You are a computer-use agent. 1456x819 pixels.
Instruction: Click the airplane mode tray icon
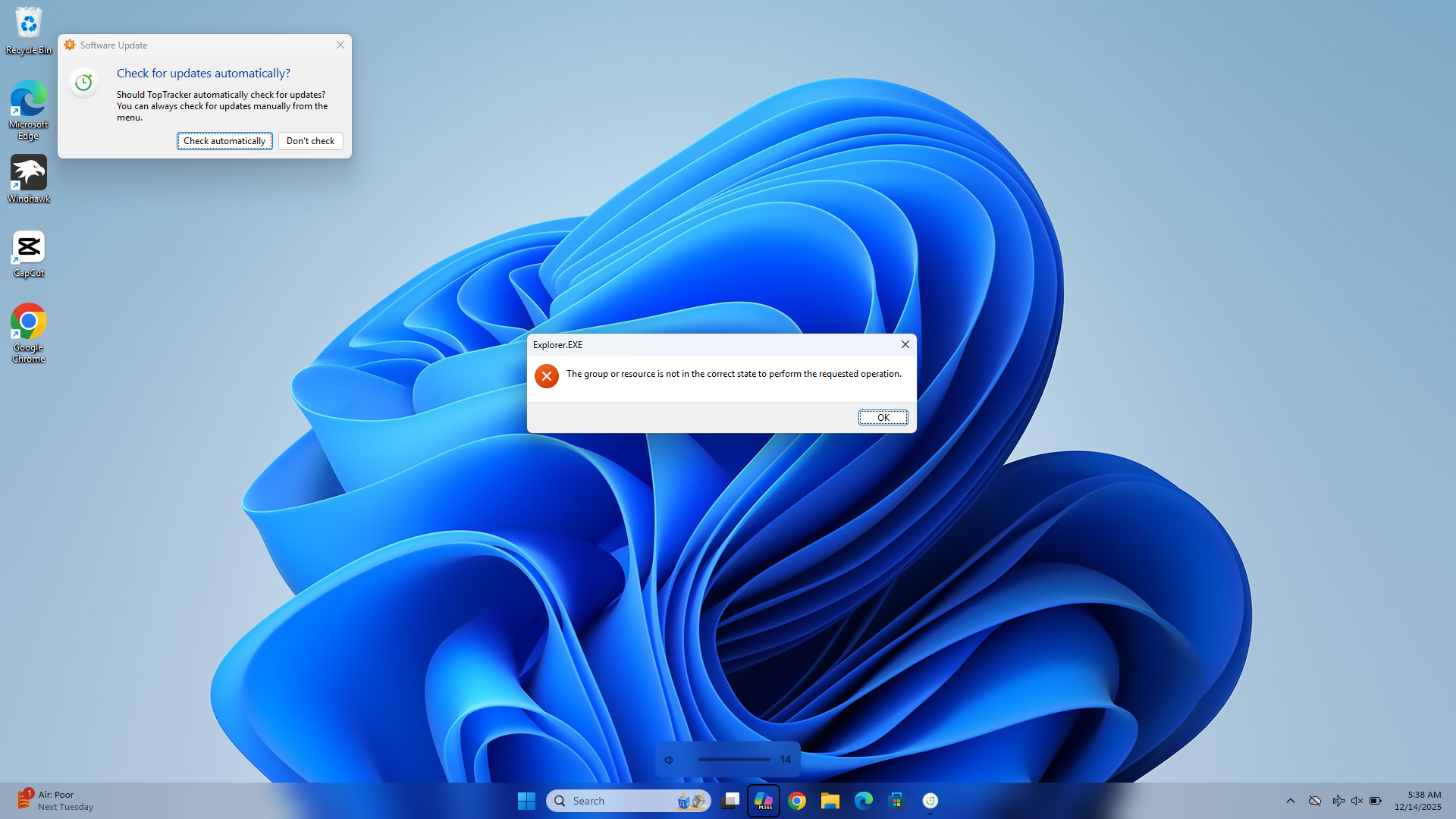[x=1338, y=801]
